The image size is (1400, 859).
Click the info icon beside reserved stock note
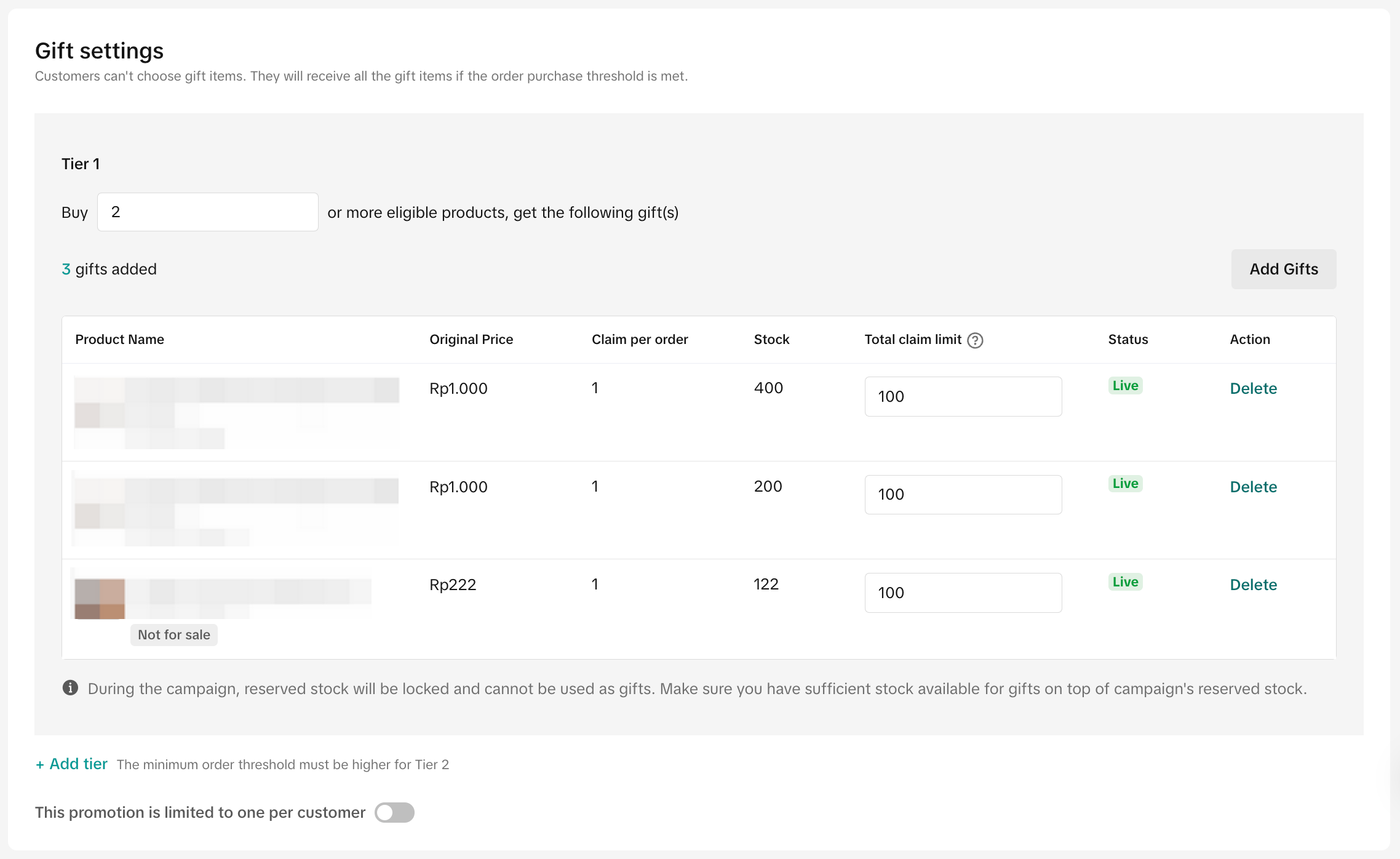point(70,688)
